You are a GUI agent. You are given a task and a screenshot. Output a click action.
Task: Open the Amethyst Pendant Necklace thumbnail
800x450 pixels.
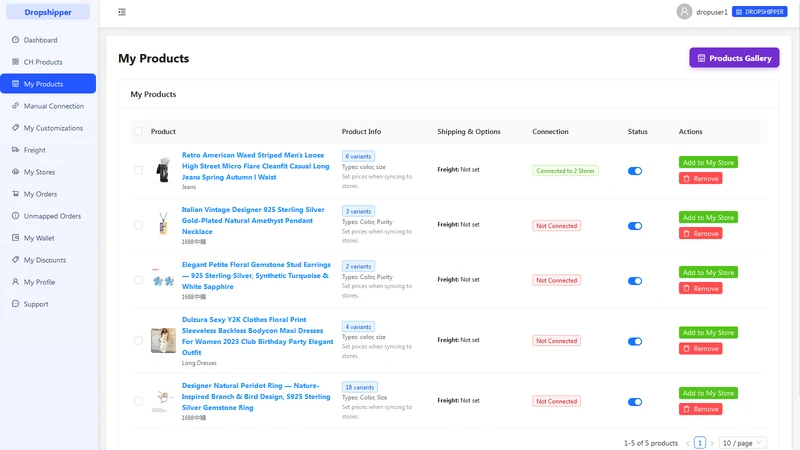(163, 224)
